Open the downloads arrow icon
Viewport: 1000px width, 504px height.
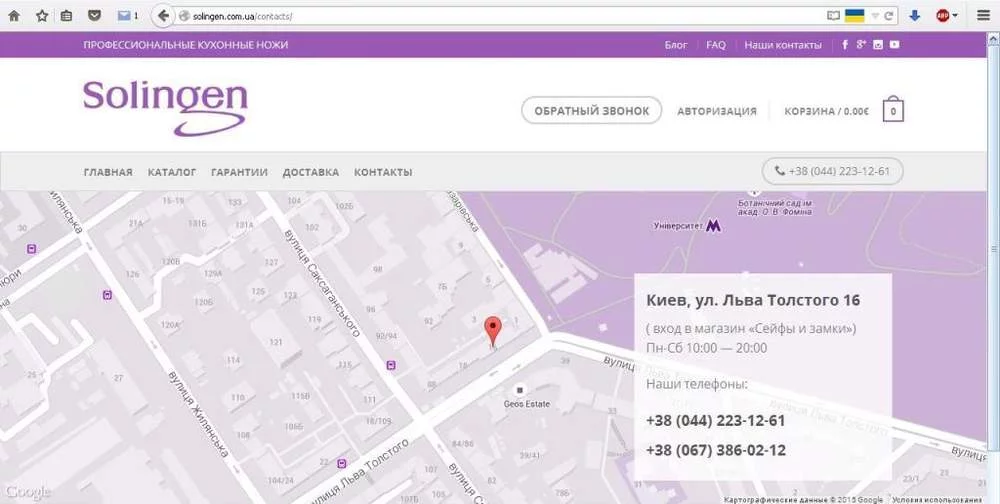915,16
